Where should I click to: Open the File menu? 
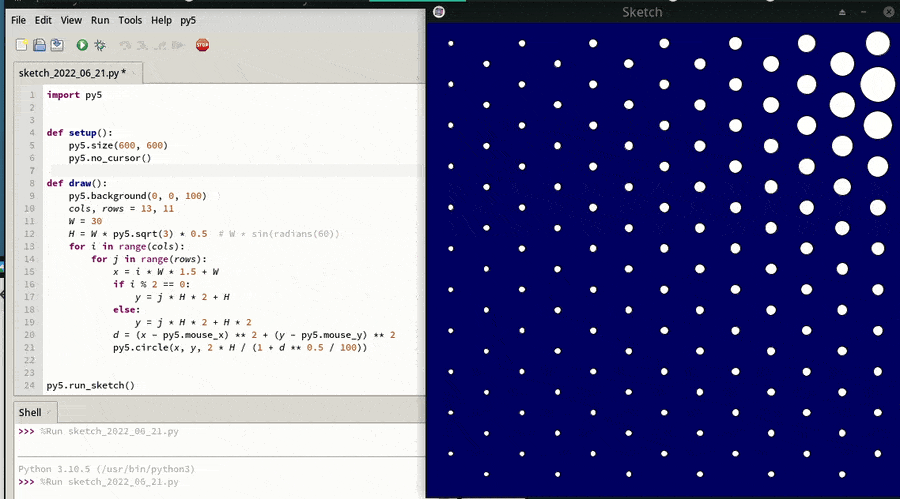[x=18, y=20]
